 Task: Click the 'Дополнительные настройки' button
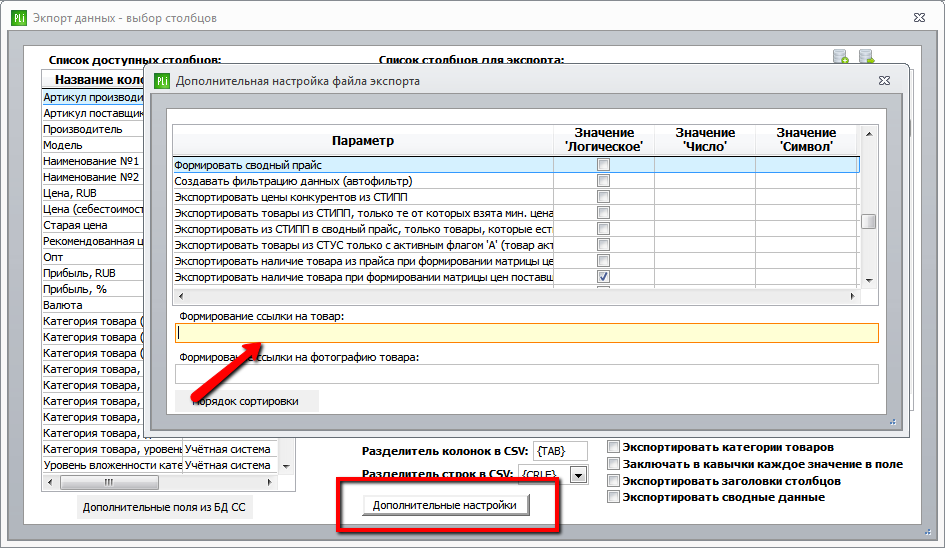[445, 505]
